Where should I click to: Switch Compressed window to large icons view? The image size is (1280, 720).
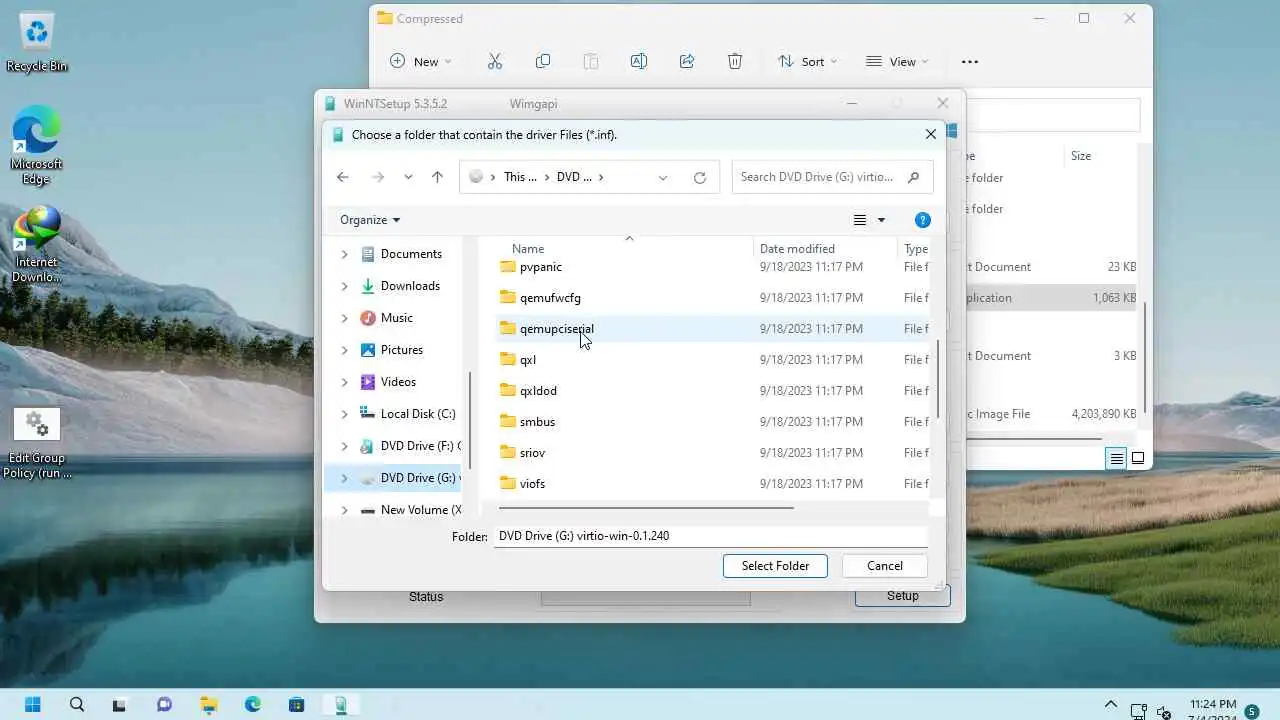1138,459
